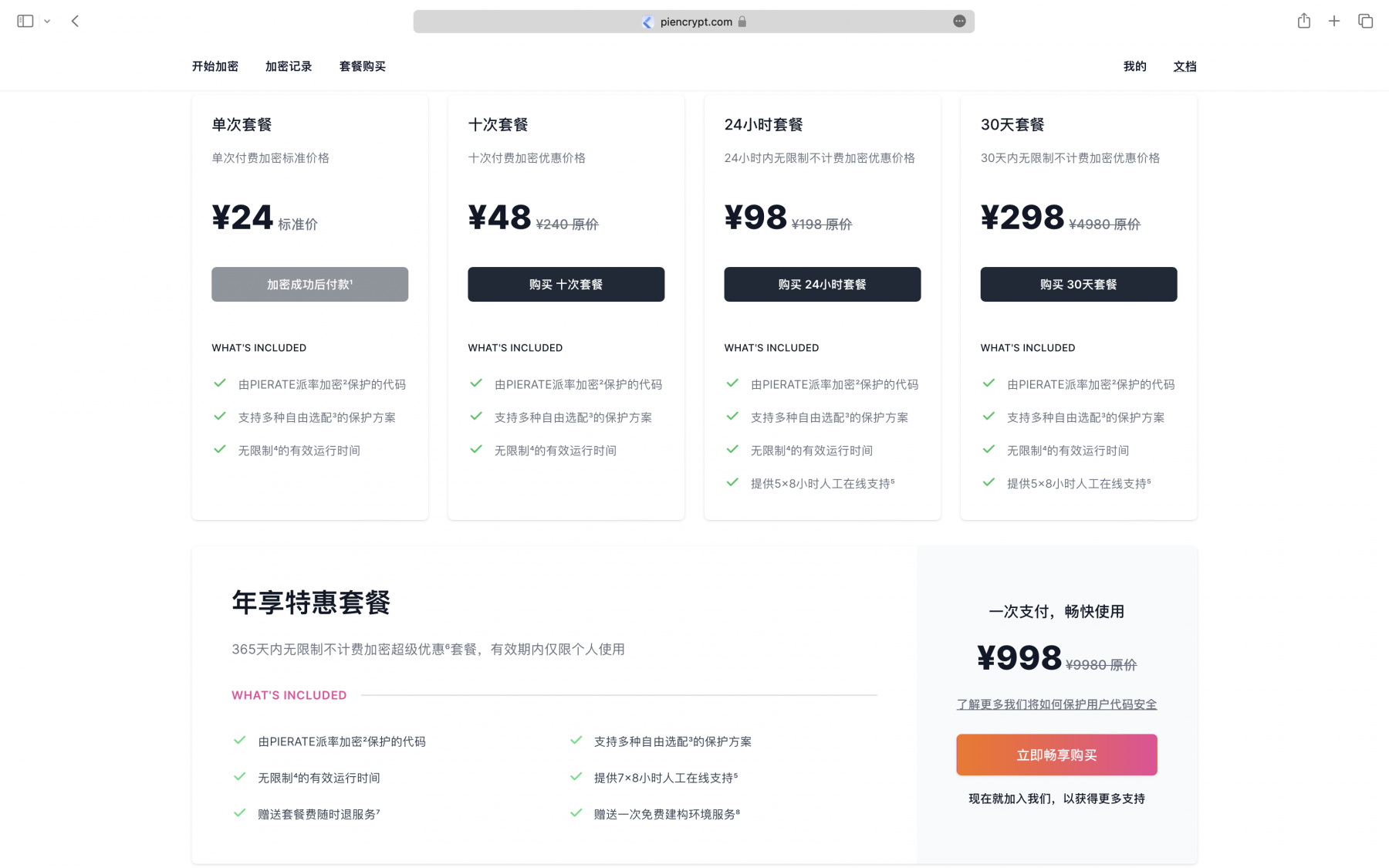Click the struck-through ¥240 原价 text

click(567, 225)
